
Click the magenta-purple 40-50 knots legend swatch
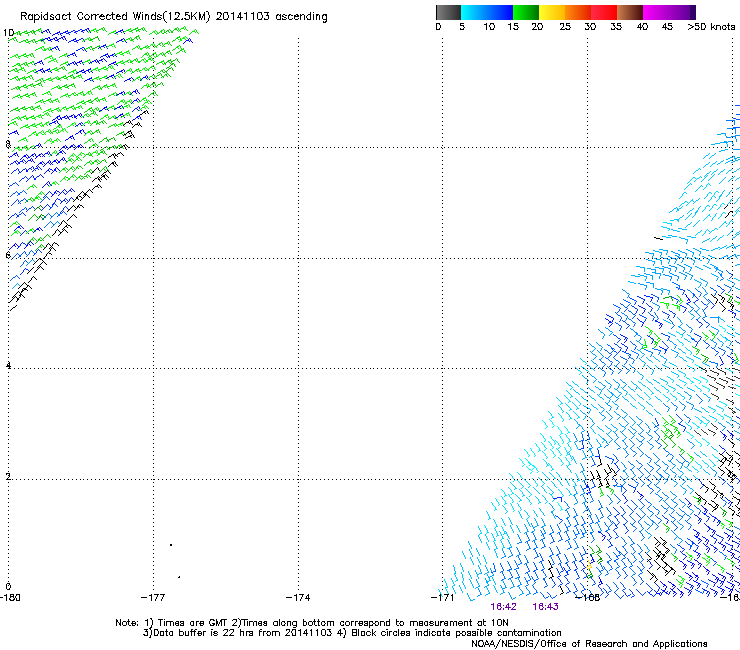point(669,12)
